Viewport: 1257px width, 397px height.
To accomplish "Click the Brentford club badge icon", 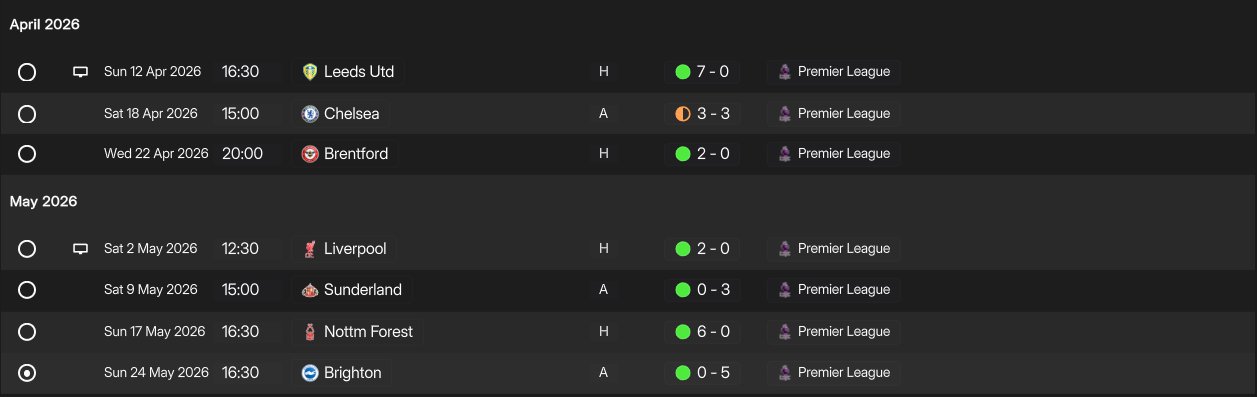I will [x=310, y=154].
